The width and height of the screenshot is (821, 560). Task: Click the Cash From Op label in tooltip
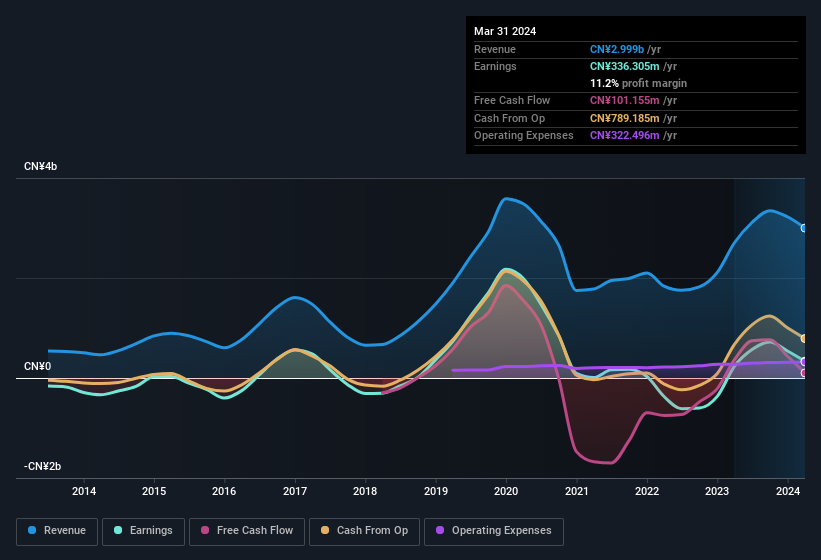coord(509,118)
